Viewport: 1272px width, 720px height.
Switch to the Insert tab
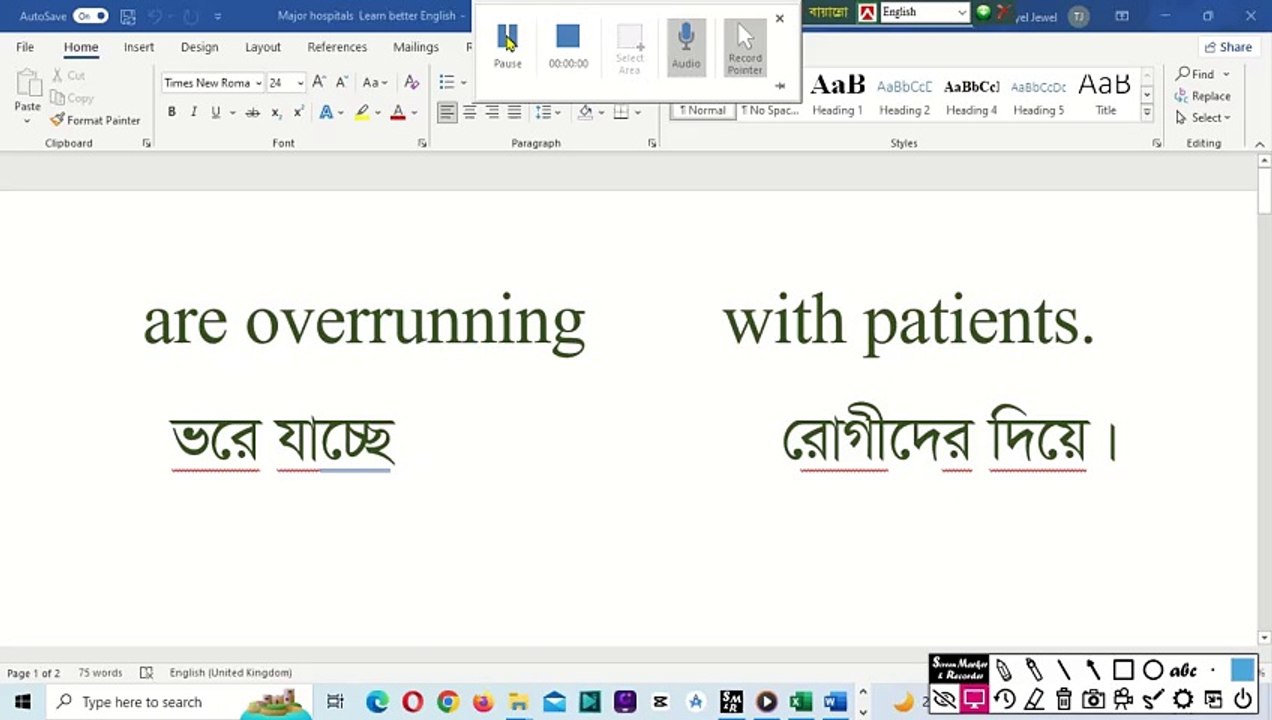tap(139, 47)
